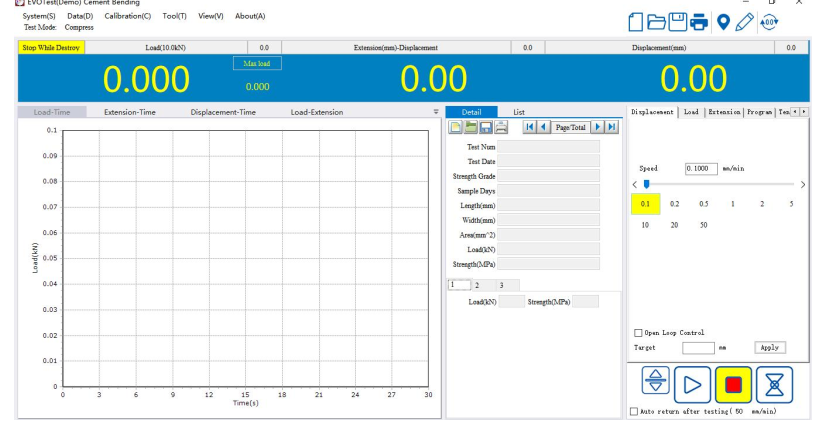Viewport: 832px width, 436px height.
Task: Print record with Detail panel printer icon
Action: pyautogui.click(x=501, y=127)
